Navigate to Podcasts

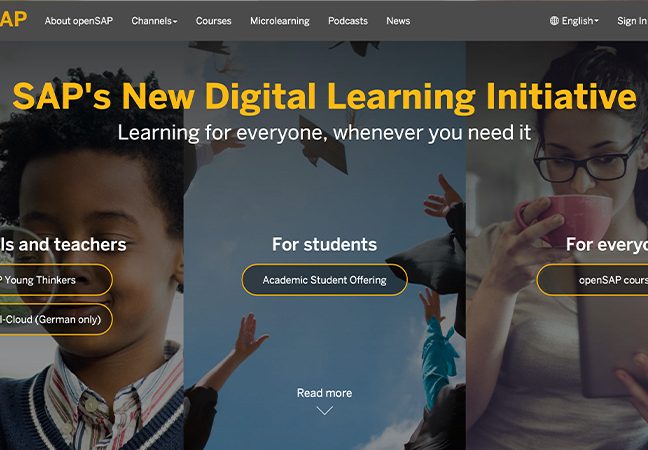(x=348, y=21)
